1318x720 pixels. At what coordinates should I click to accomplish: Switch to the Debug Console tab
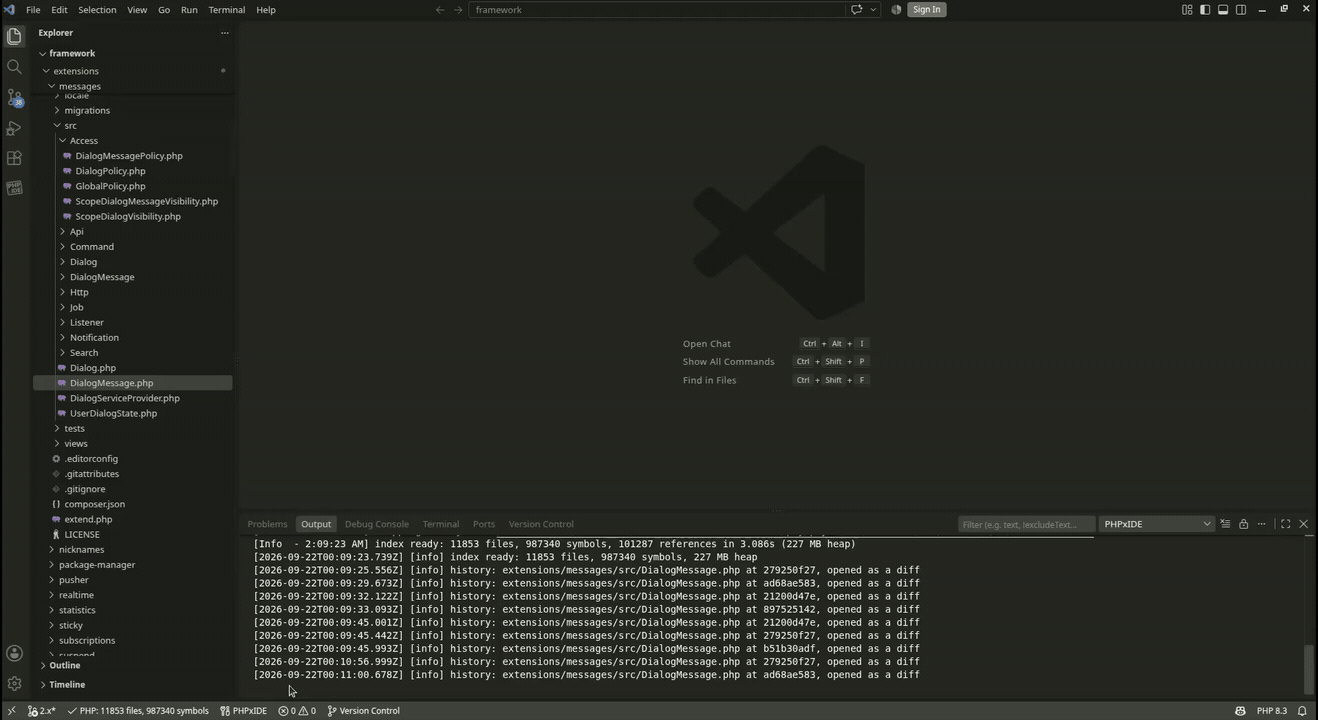[377, 524]
